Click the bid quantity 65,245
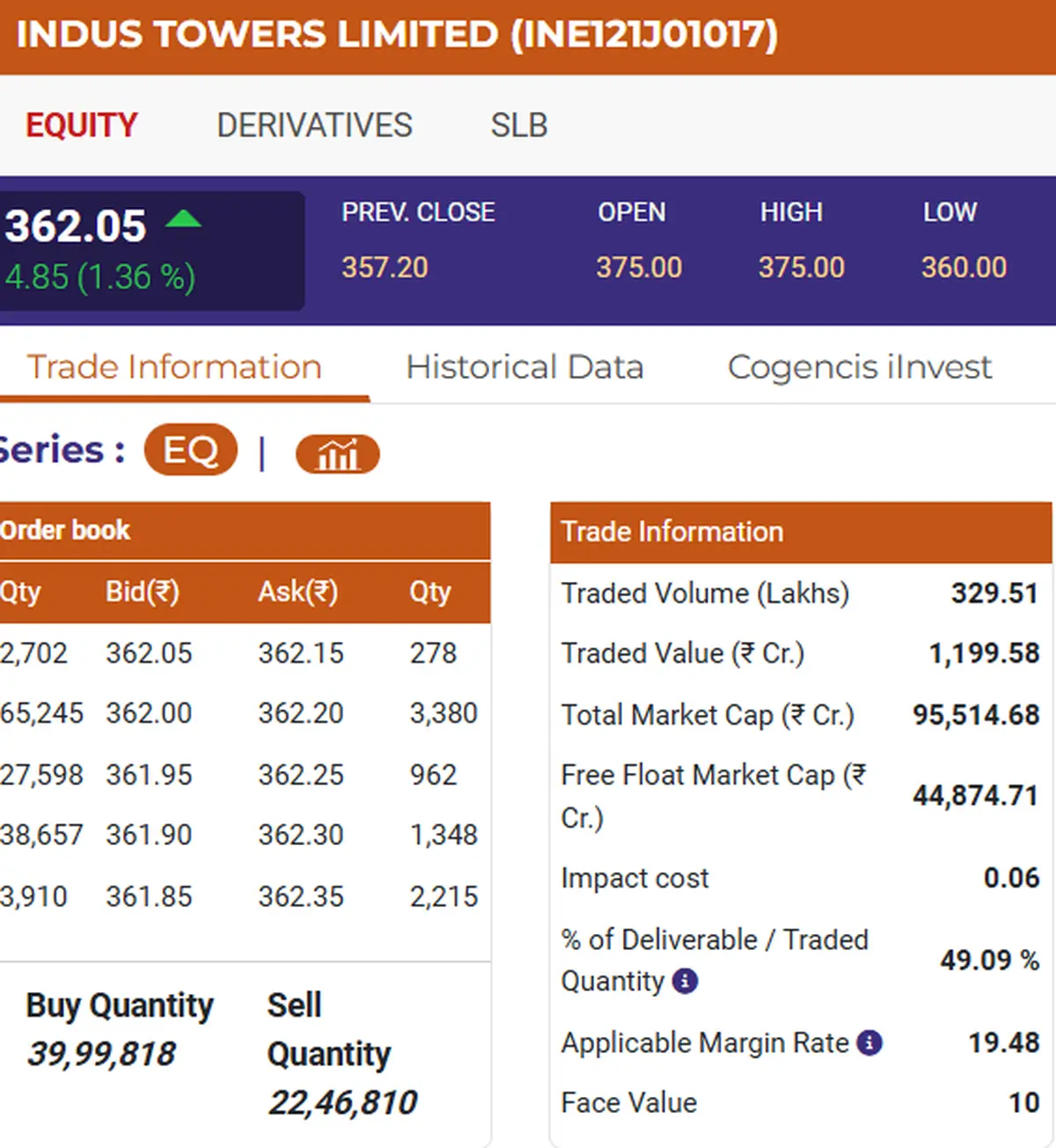Screen dimensions: 1056x1148 (41, 713)
